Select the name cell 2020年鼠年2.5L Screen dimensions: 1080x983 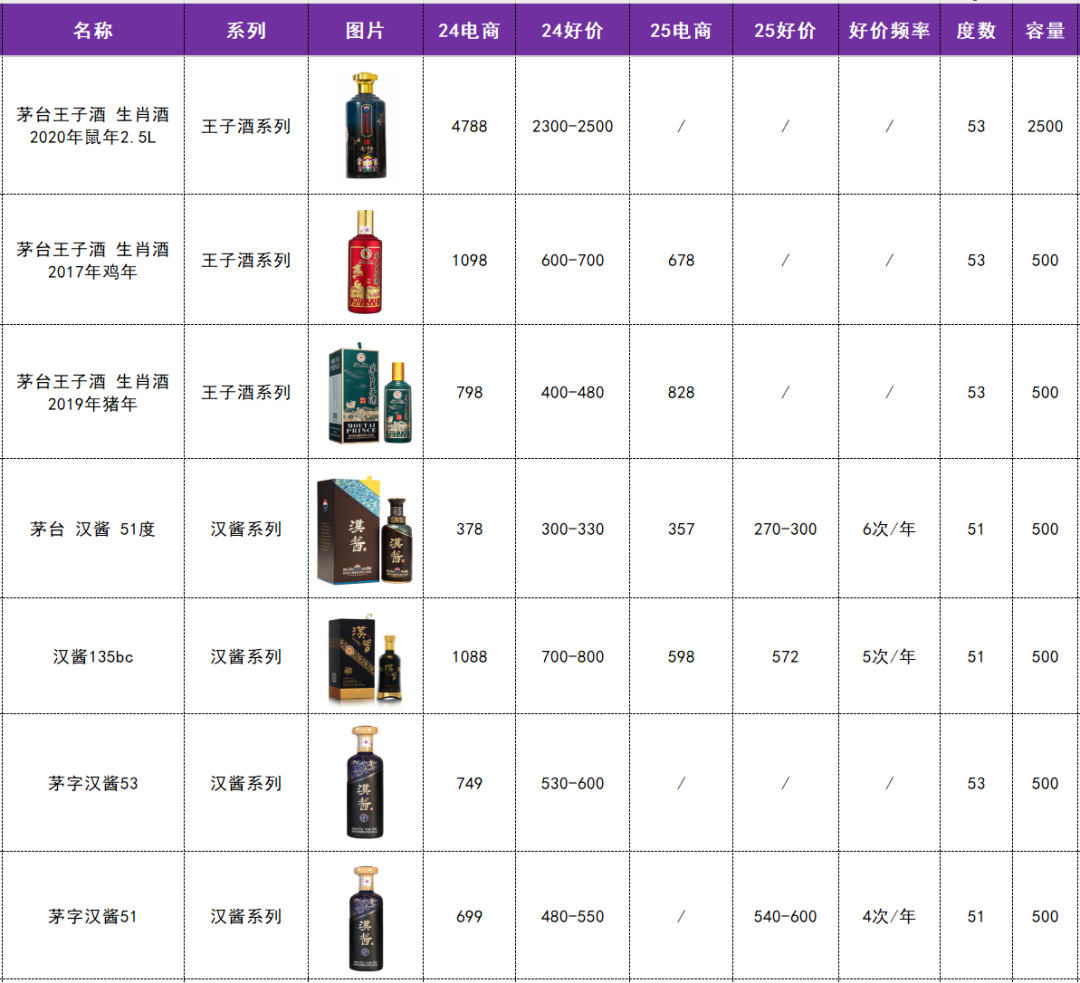pos(93,125)
